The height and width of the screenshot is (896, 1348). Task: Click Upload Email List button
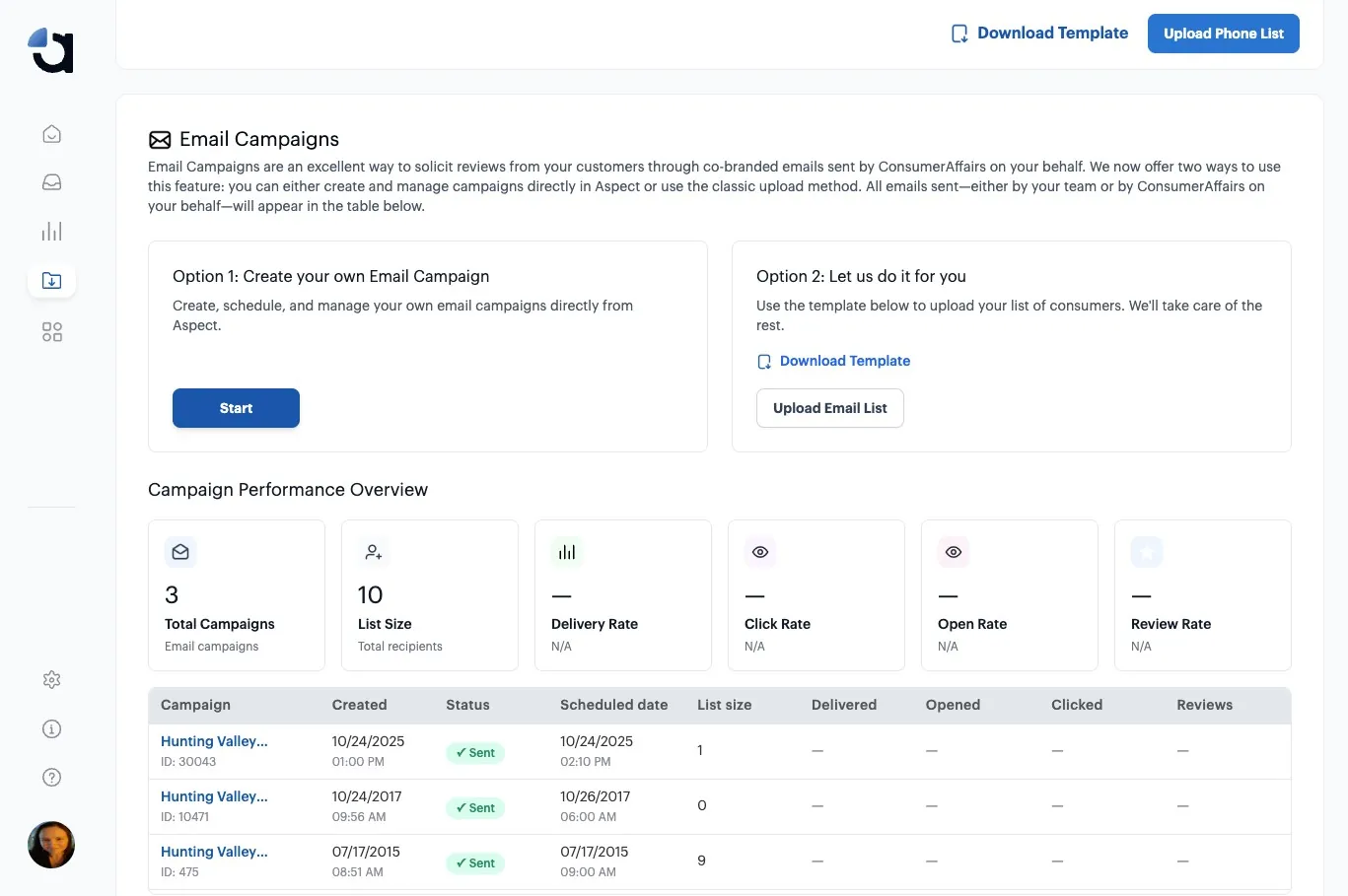tap(830, 408)
